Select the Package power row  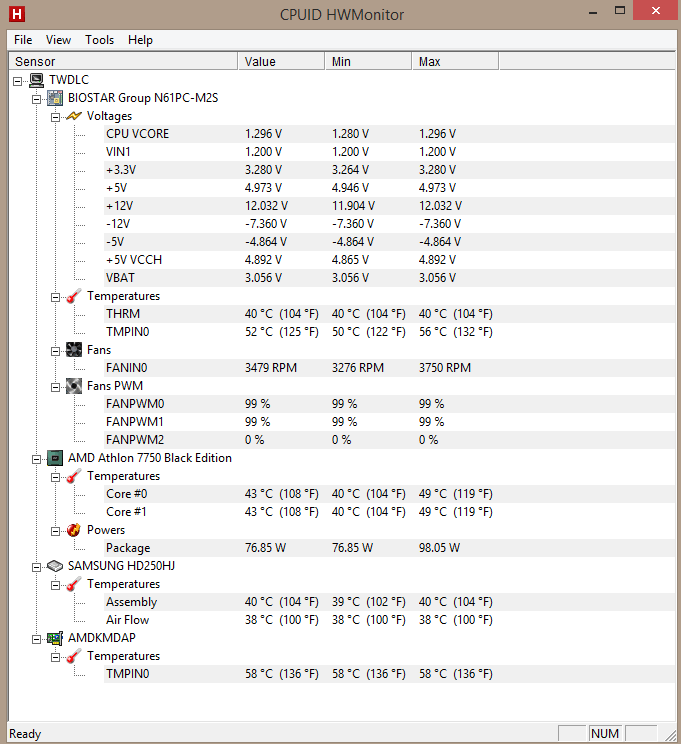pos(389,548)
